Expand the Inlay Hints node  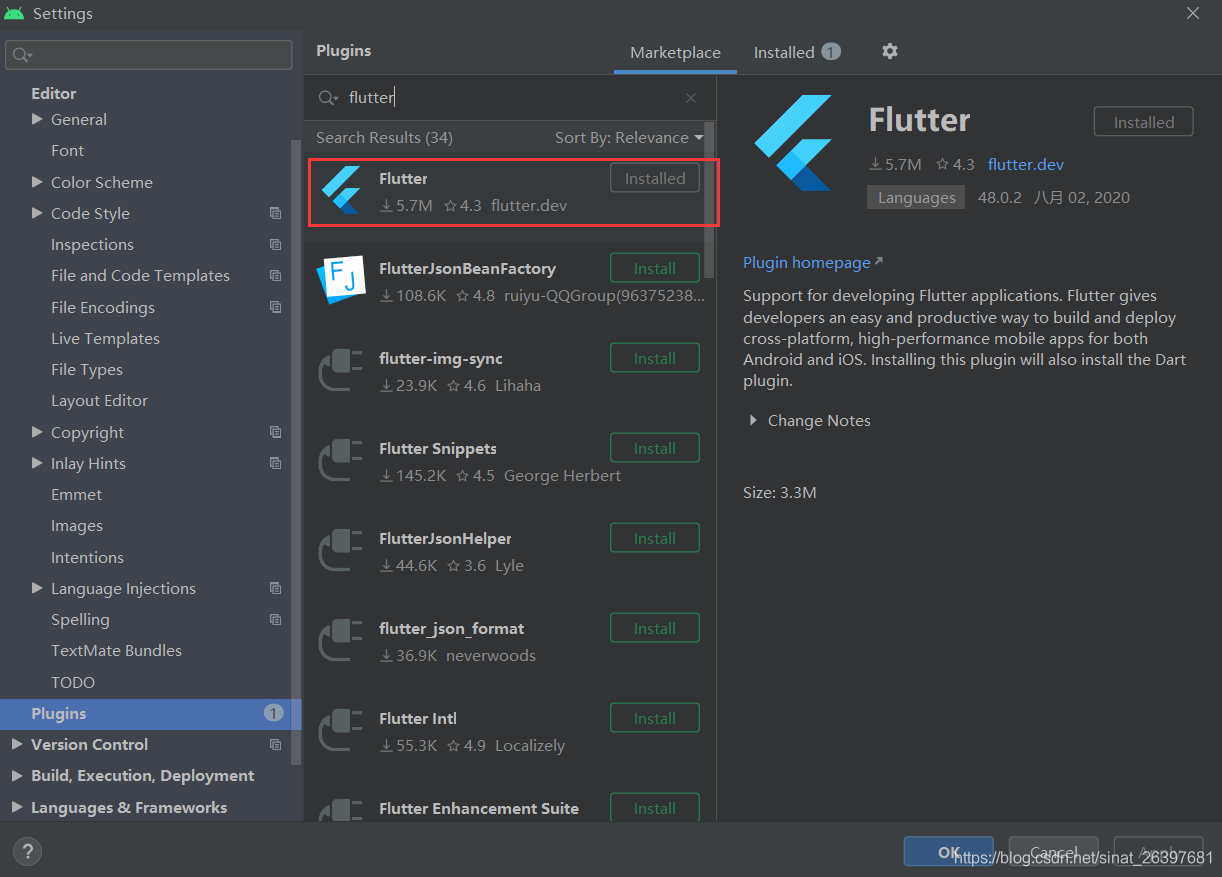coord(37,463)
